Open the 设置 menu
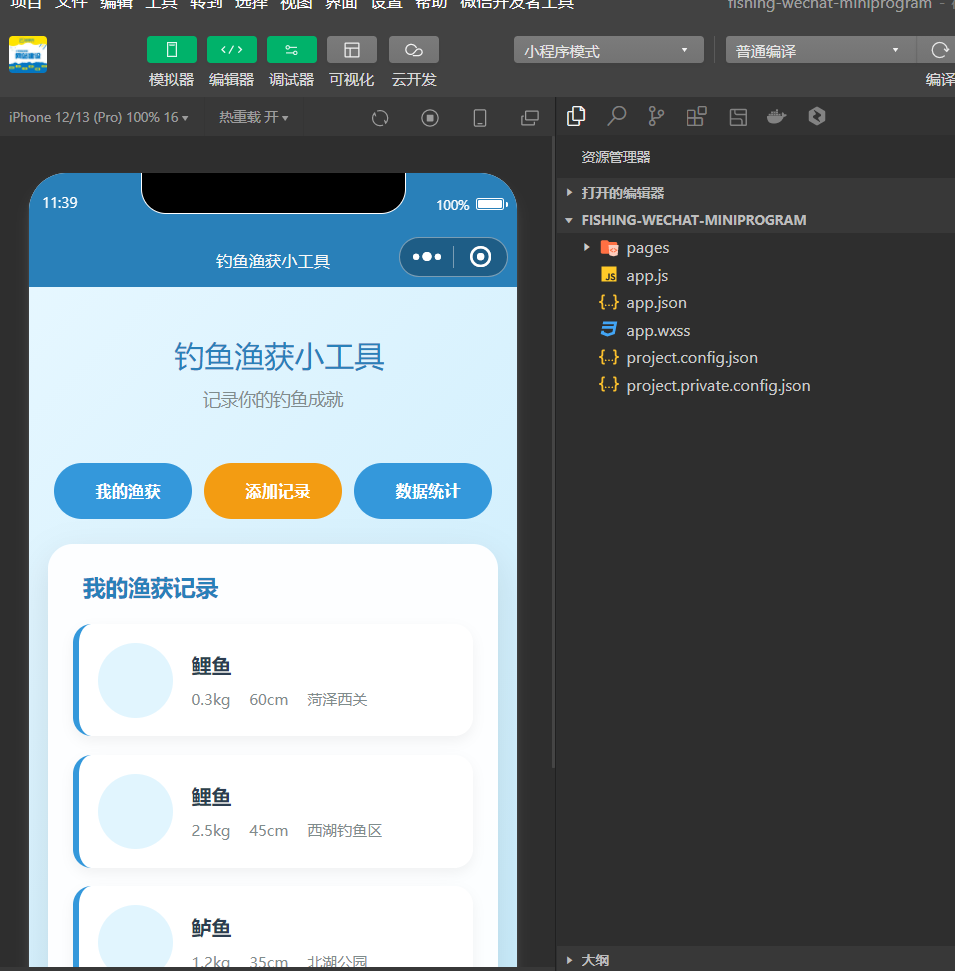The image size is (955, 971). [386, 4]
